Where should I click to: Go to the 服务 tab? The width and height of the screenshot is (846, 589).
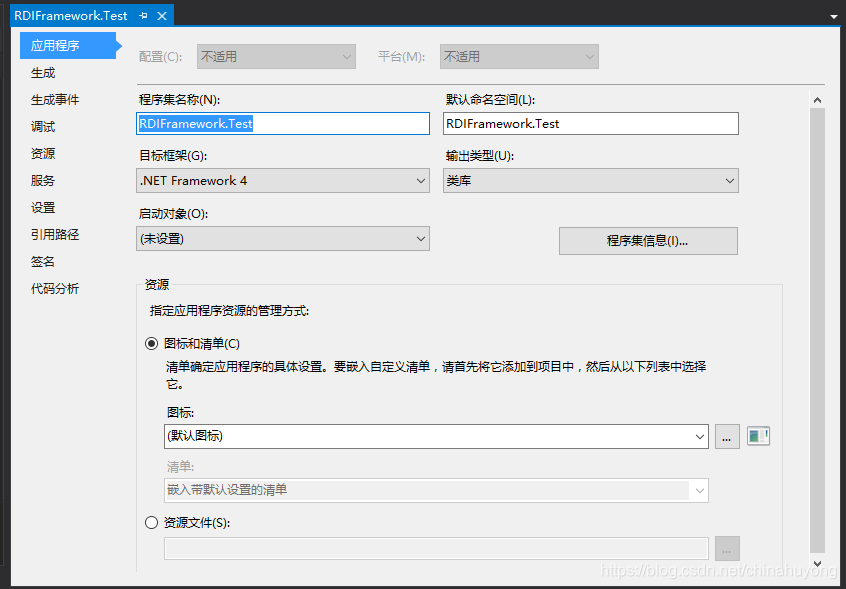point(43,181)
